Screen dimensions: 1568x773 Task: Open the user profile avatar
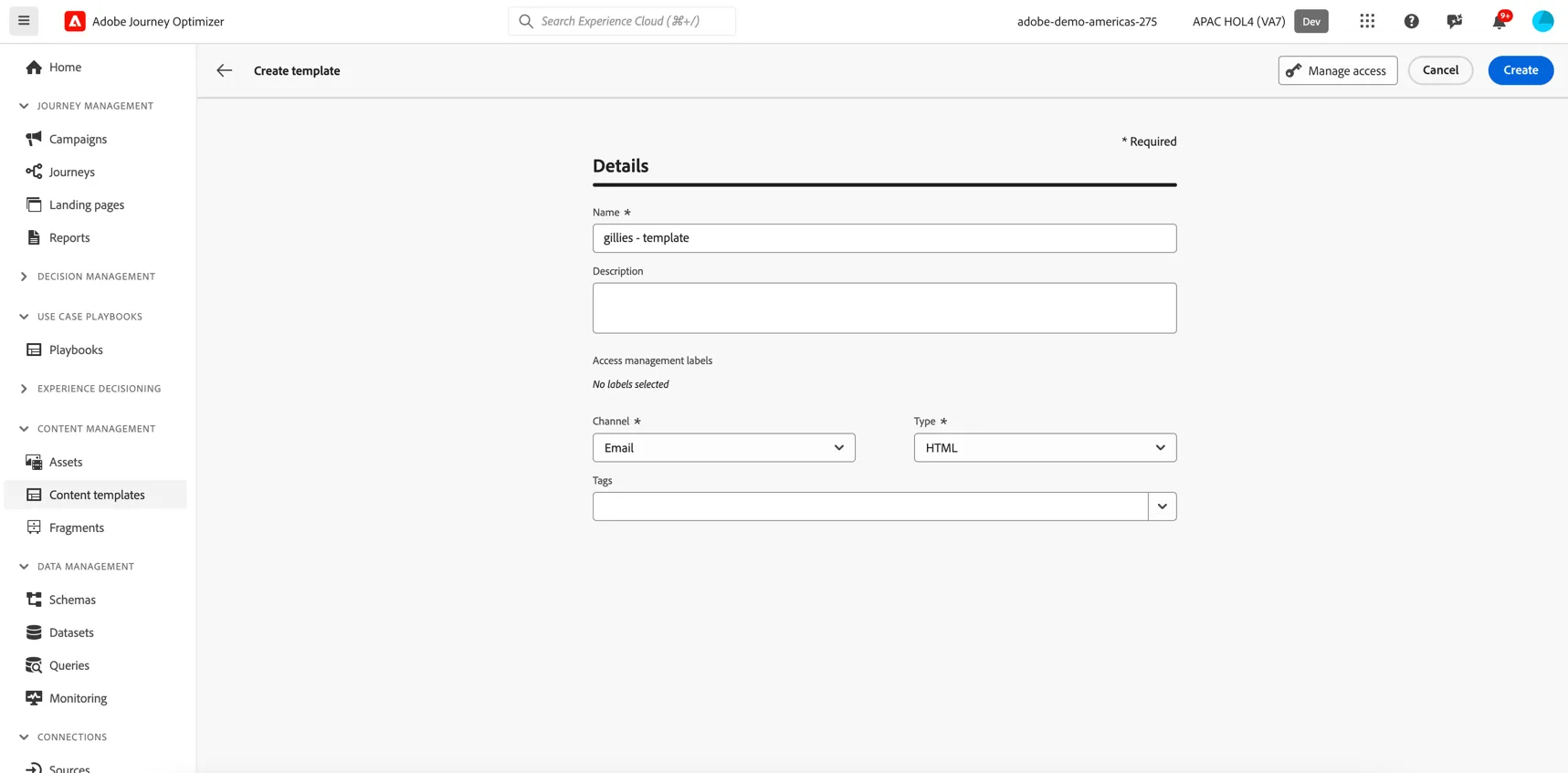pyautogui.click(x=1542, y=21)
